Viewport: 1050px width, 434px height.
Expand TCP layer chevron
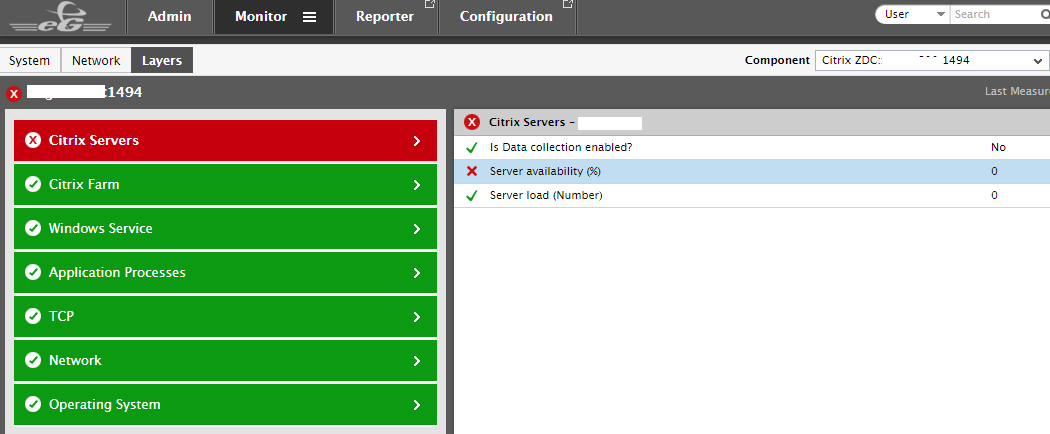click(417, 317)
